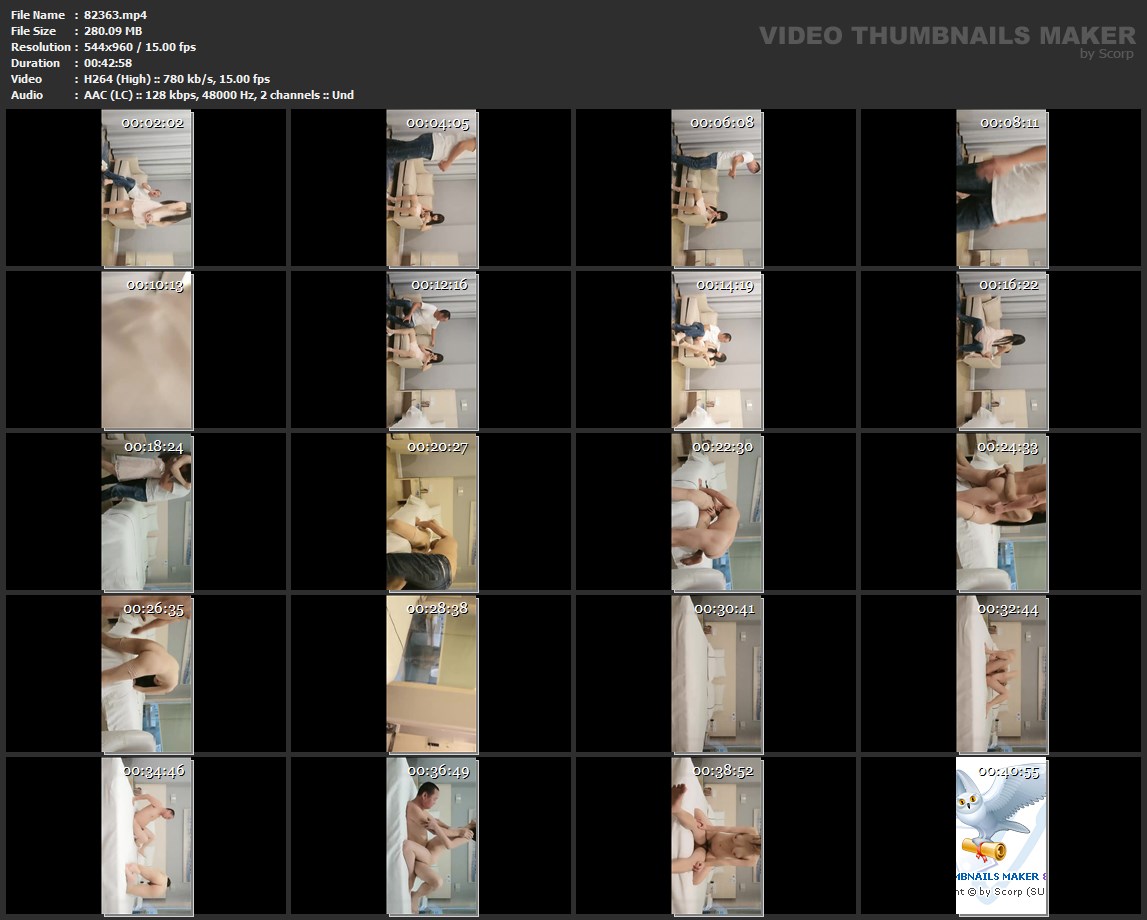Click the duration value 00:42:58

point(108,63)
